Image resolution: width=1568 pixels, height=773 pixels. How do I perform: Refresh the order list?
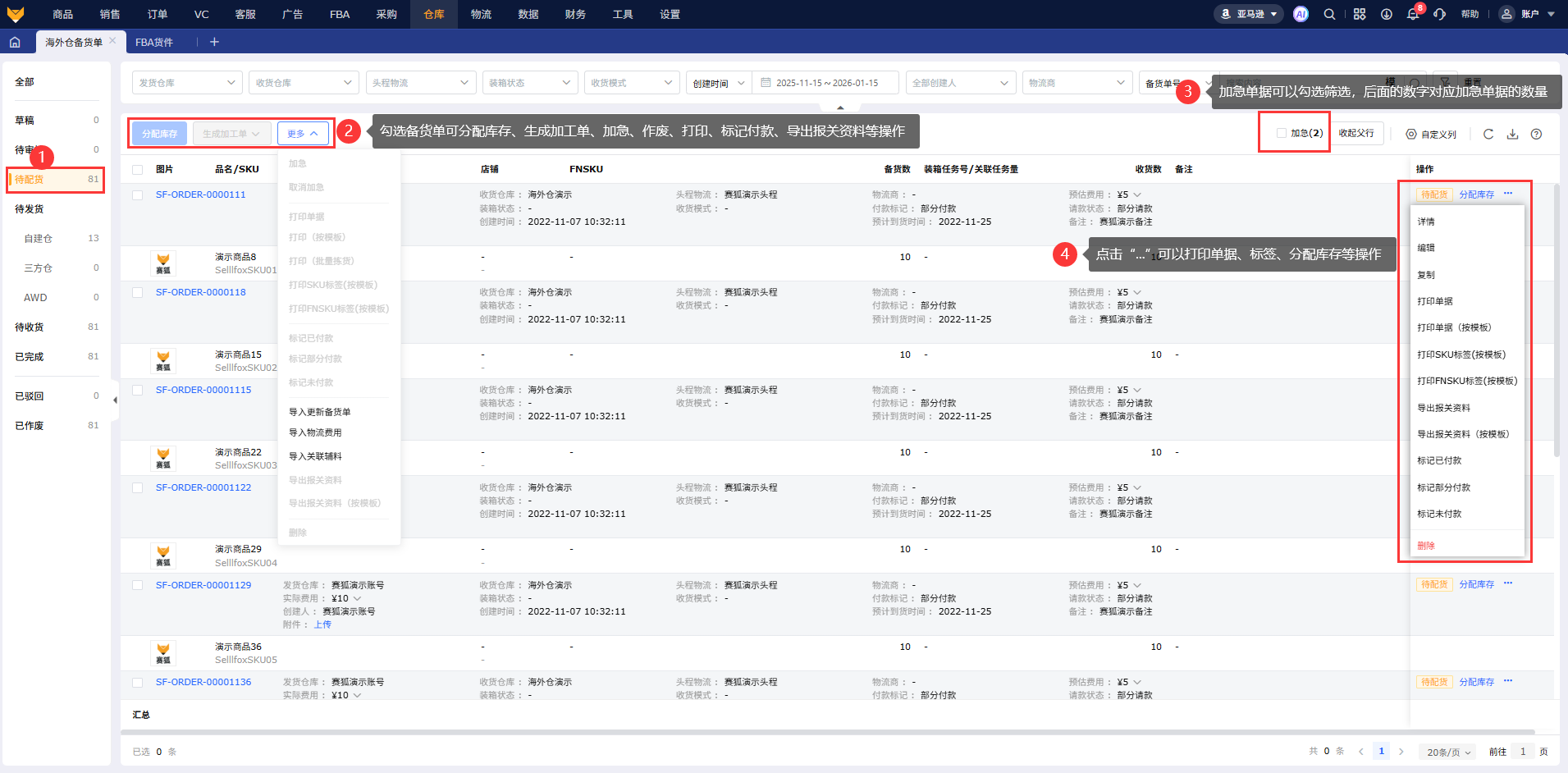point(1488,134)
